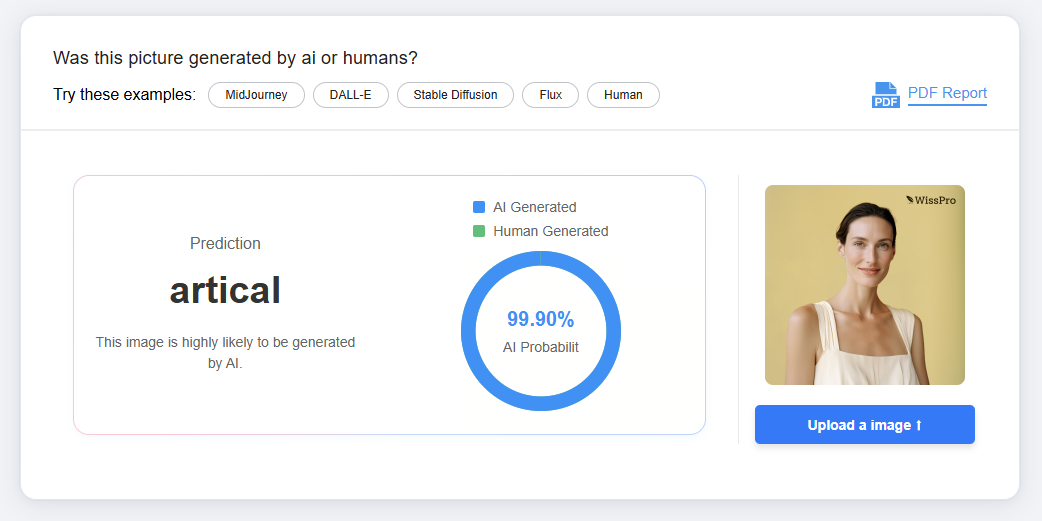Click the 'artical' prediction result text
The height and width of the screenshot is (521, 1042).
(225, 290)
